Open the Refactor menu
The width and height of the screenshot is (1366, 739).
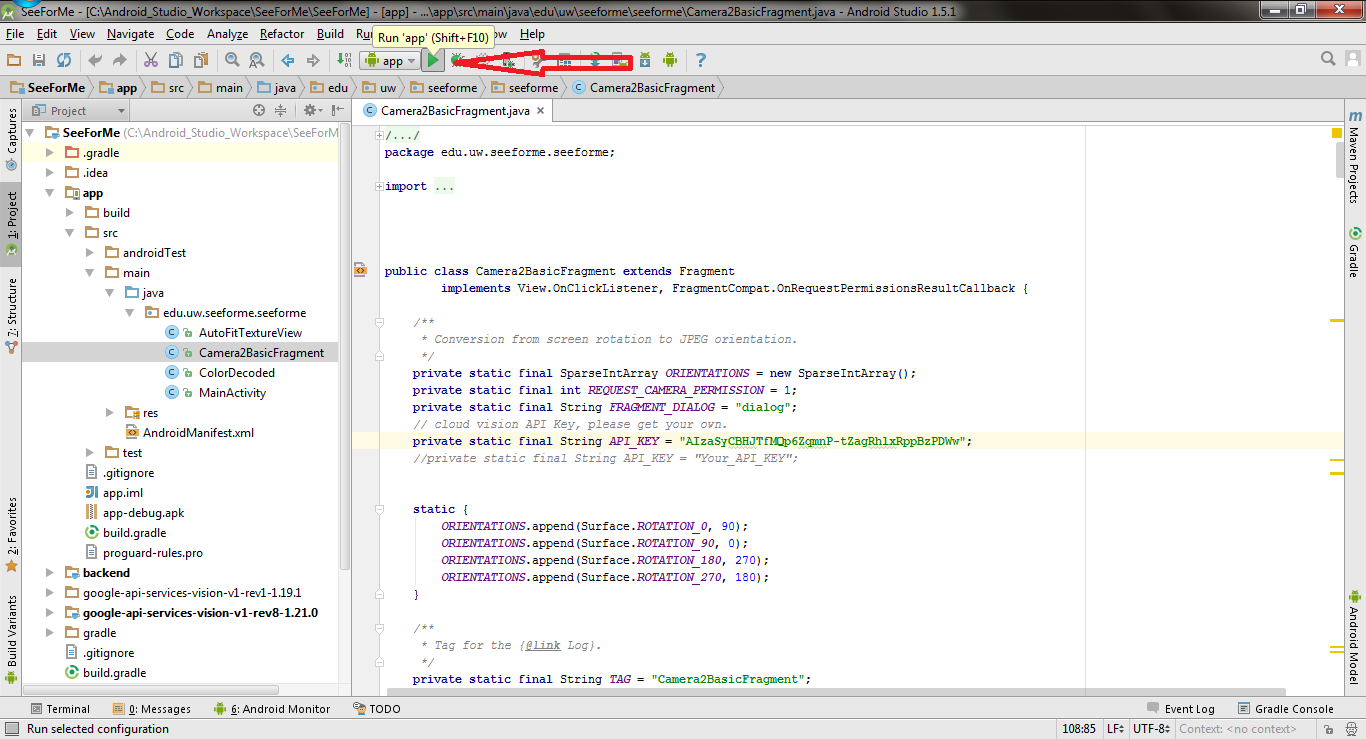[282, 34]
